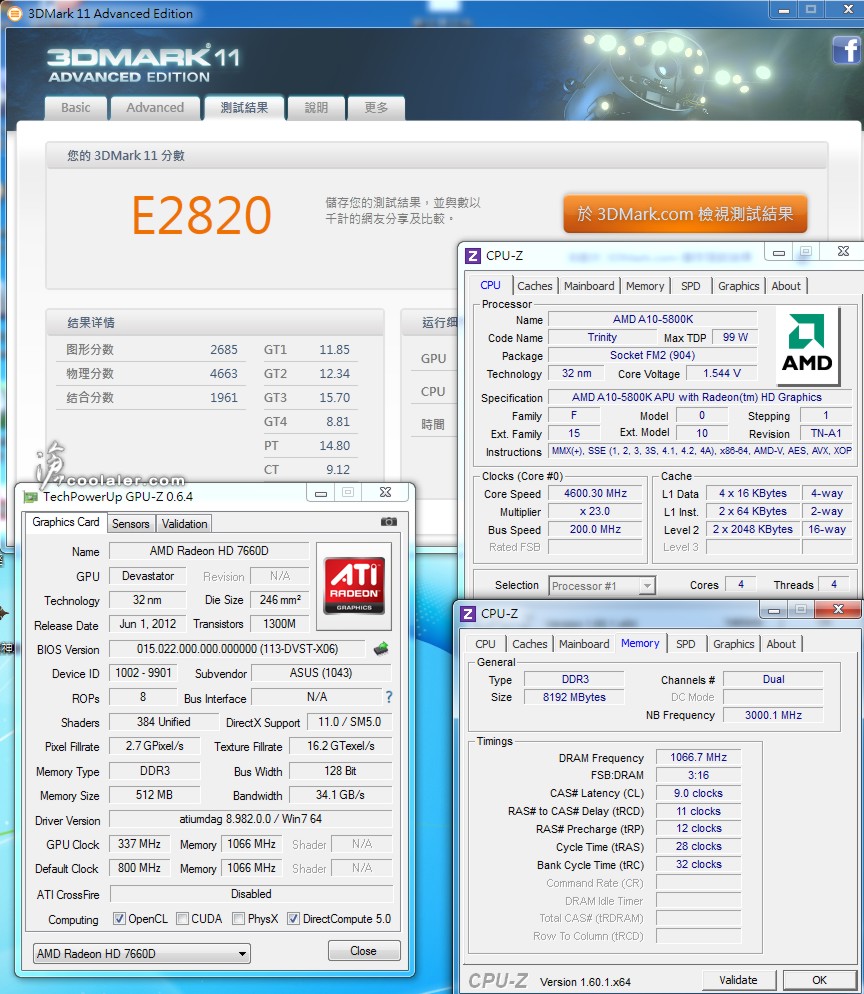The image size is (864, 994).
Task: Click the GPU-Z title bar icon
Action: pos(30,497)
